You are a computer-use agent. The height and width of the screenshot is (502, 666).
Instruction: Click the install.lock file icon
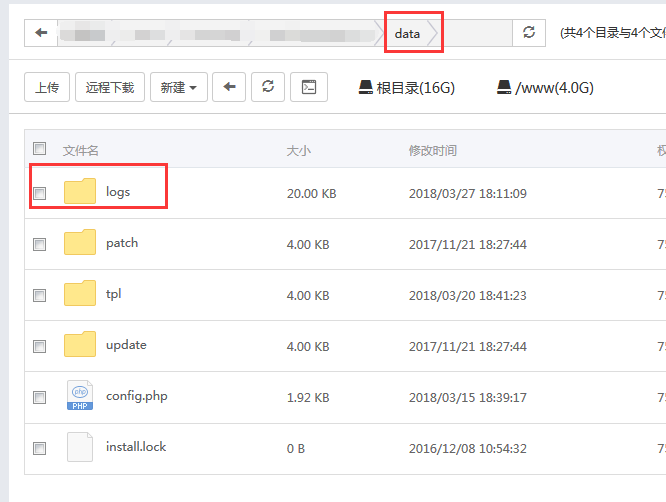point(80,447)
